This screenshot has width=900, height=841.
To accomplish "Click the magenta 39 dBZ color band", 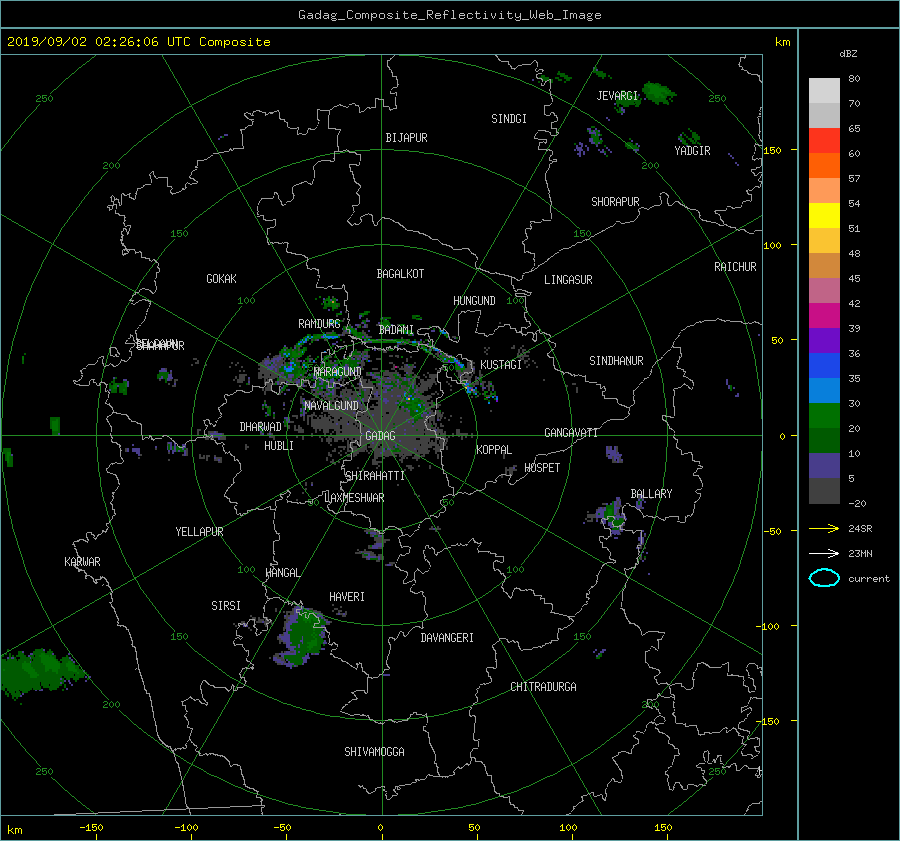I will point(824,316).
